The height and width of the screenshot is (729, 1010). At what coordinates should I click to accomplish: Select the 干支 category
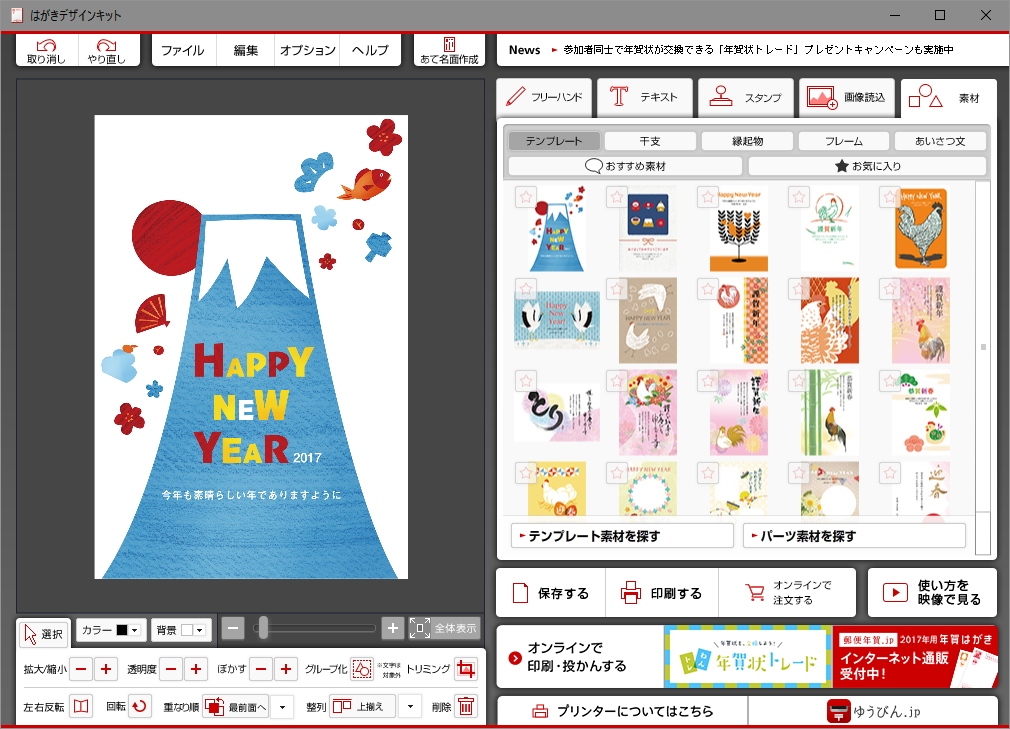[x=650, y=141]
